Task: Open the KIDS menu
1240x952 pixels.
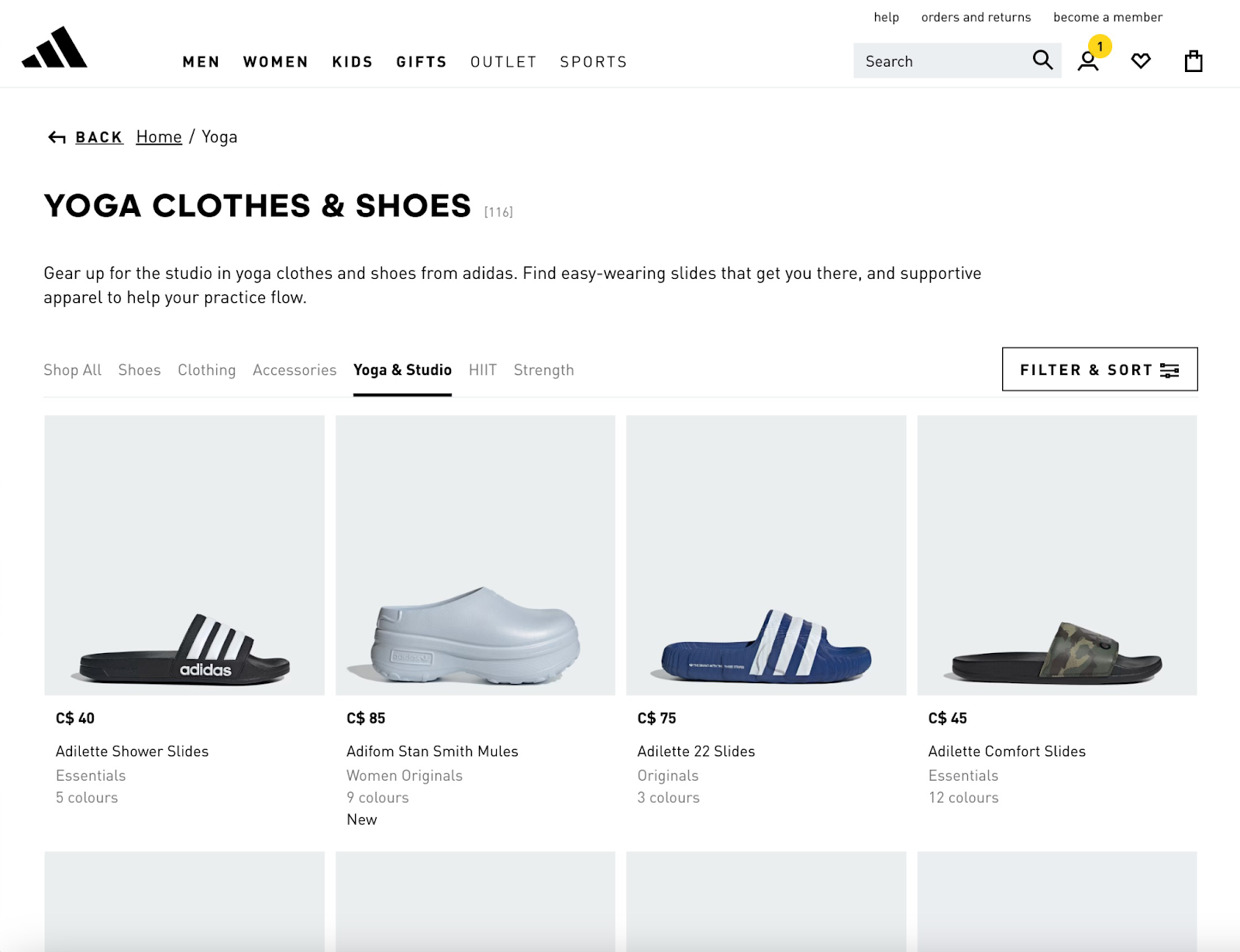Action: click(353, 62)
